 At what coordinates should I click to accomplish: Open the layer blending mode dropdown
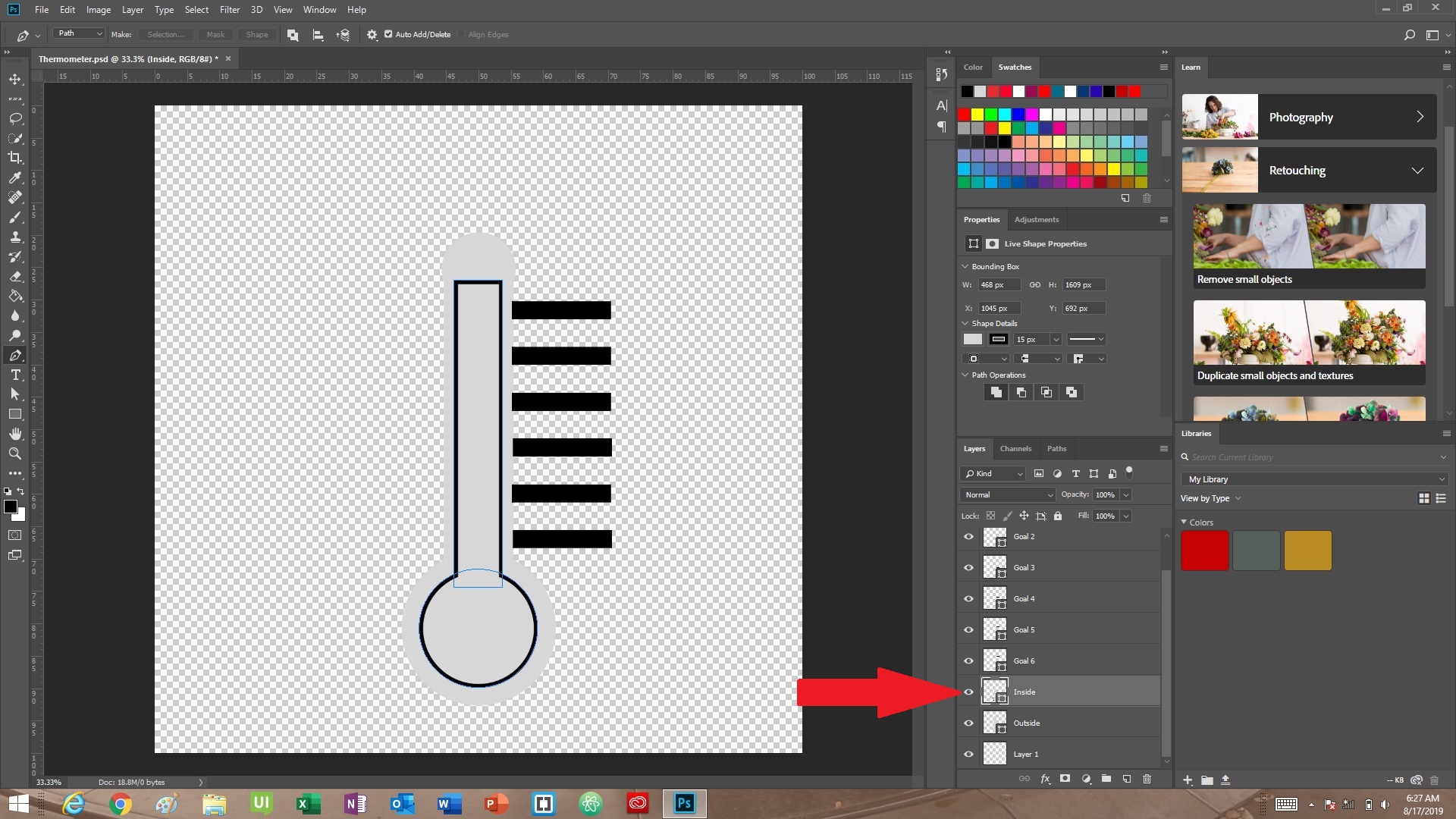coord(1005,494)
